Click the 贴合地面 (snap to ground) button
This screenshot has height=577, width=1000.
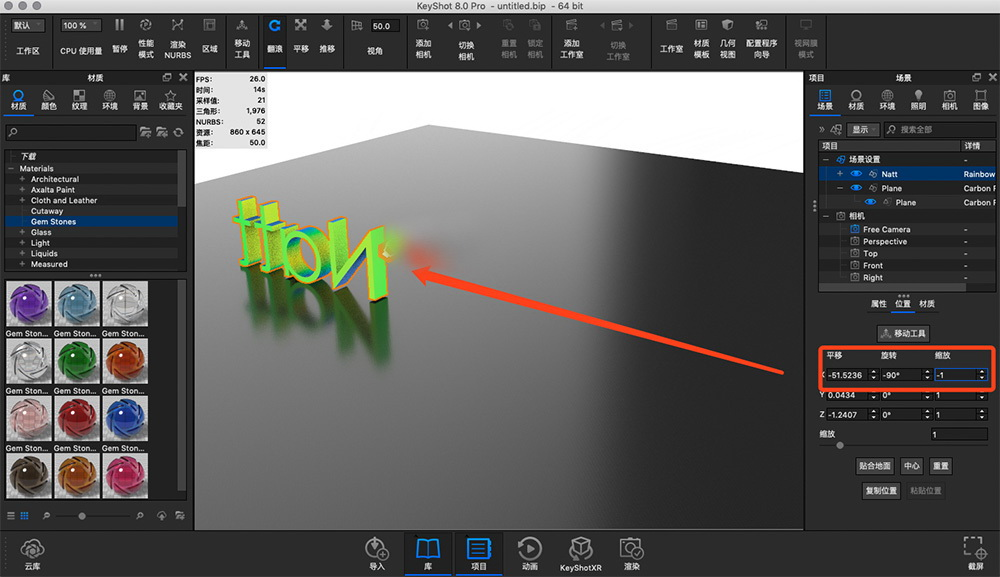tap(874, 466)
